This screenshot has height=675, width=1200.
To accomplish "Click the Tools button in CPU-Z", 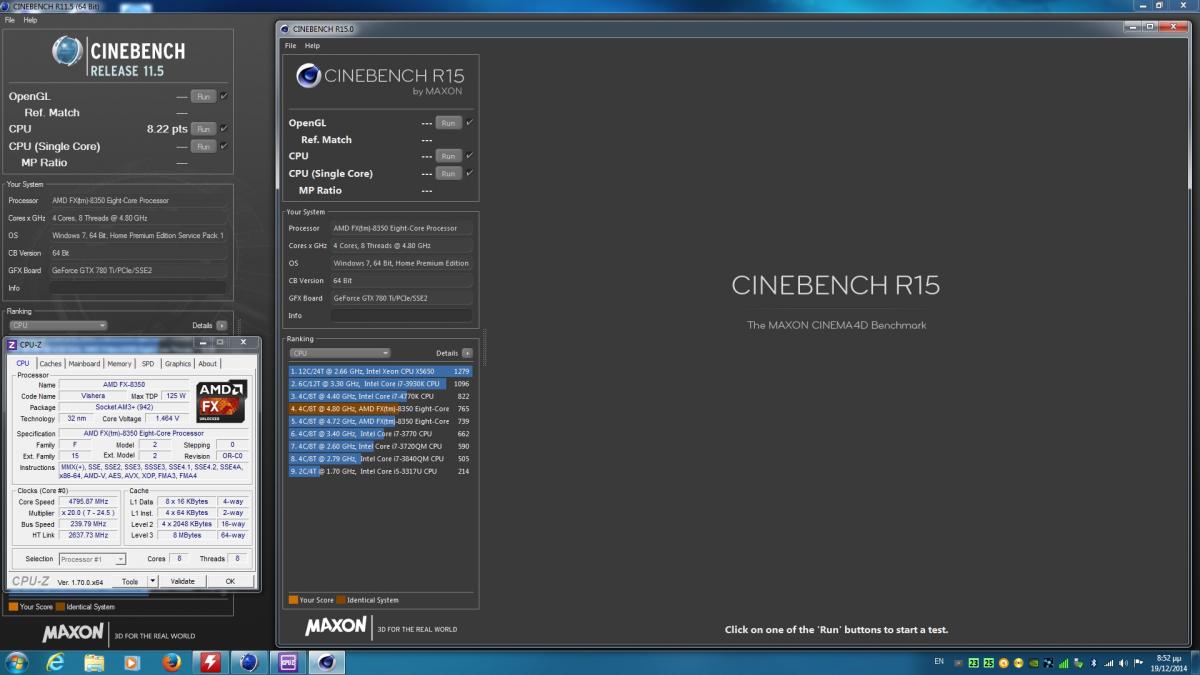I will coord(130,581).
